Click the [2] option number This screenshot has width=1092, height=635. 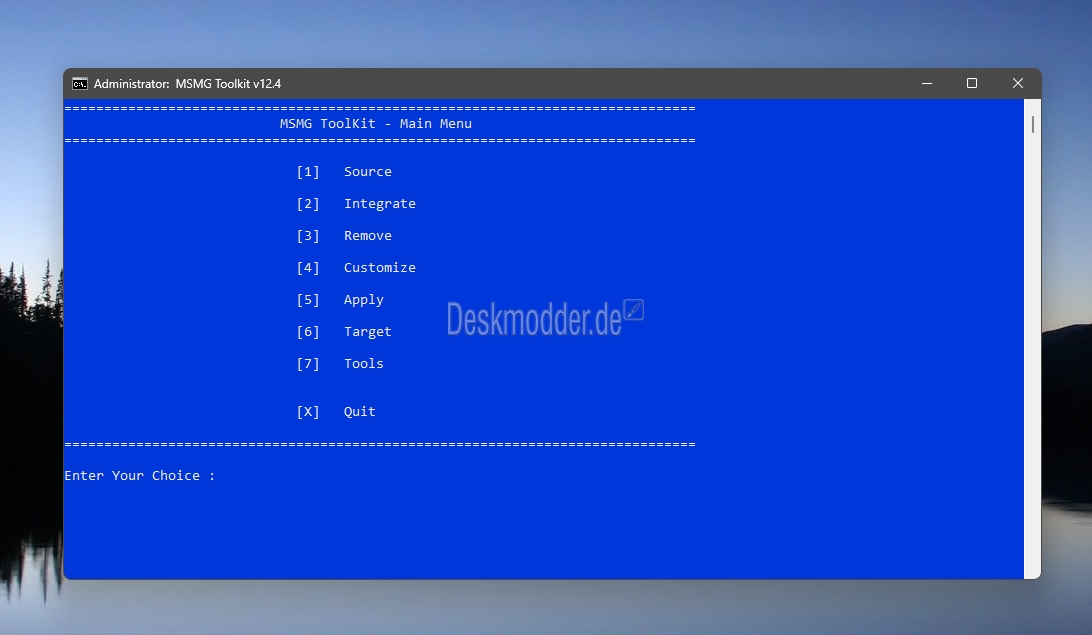point(308,204)
